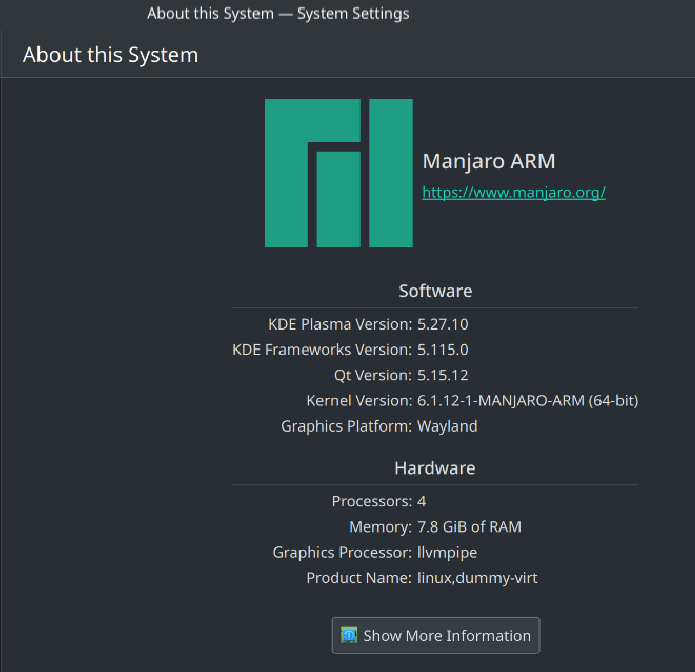Click the Manjaro ARM distribution name

(488, 161)
